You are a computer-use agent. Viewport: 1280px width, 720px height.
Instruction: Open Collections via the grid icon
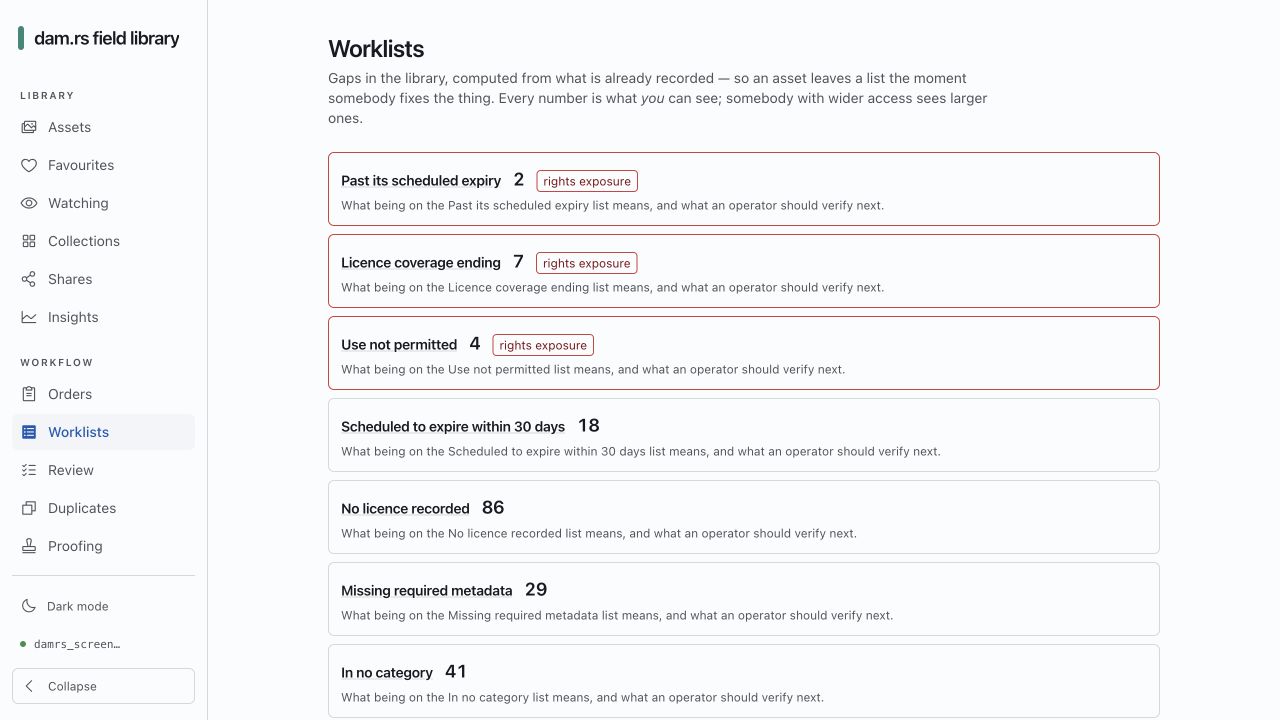coord(29,241)
